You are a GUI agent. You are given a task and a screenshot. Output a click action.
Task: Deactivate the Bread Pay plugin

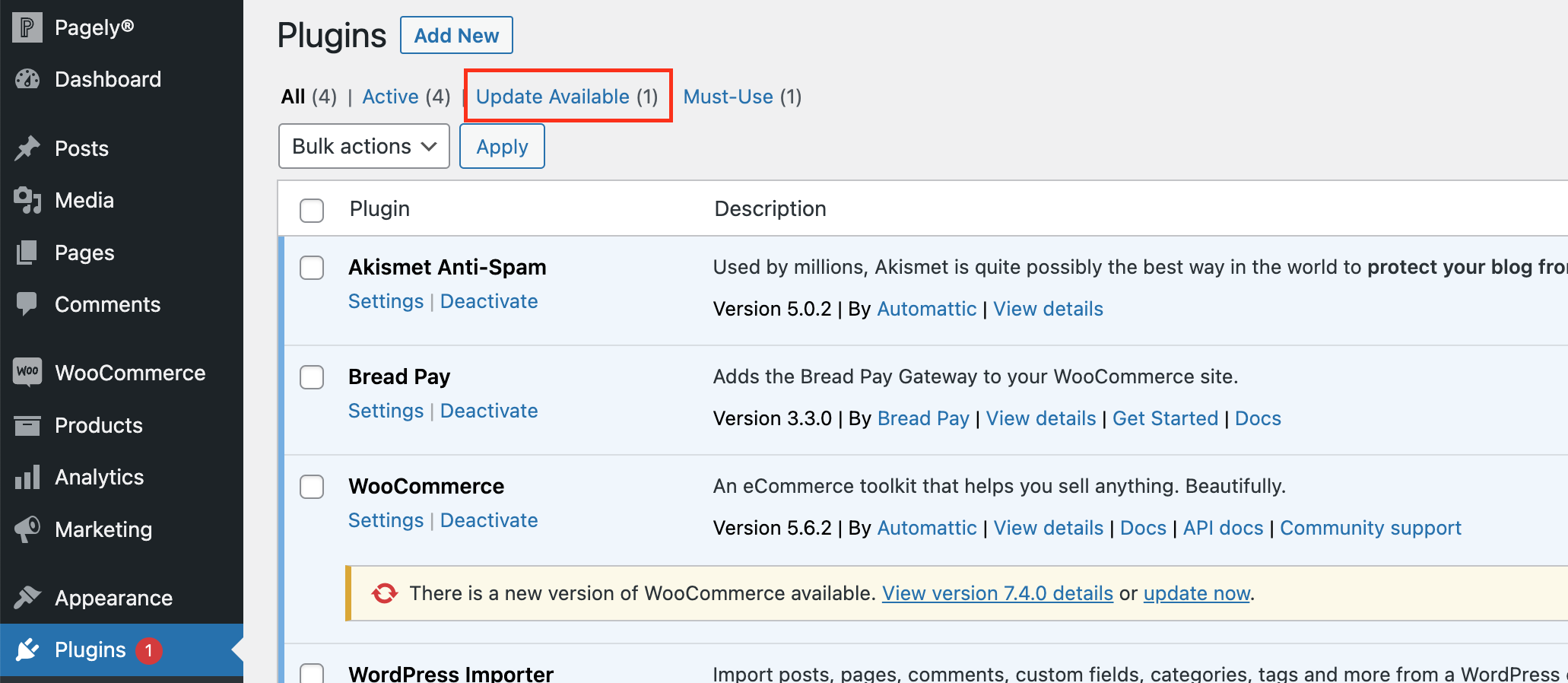click(489, 411)
